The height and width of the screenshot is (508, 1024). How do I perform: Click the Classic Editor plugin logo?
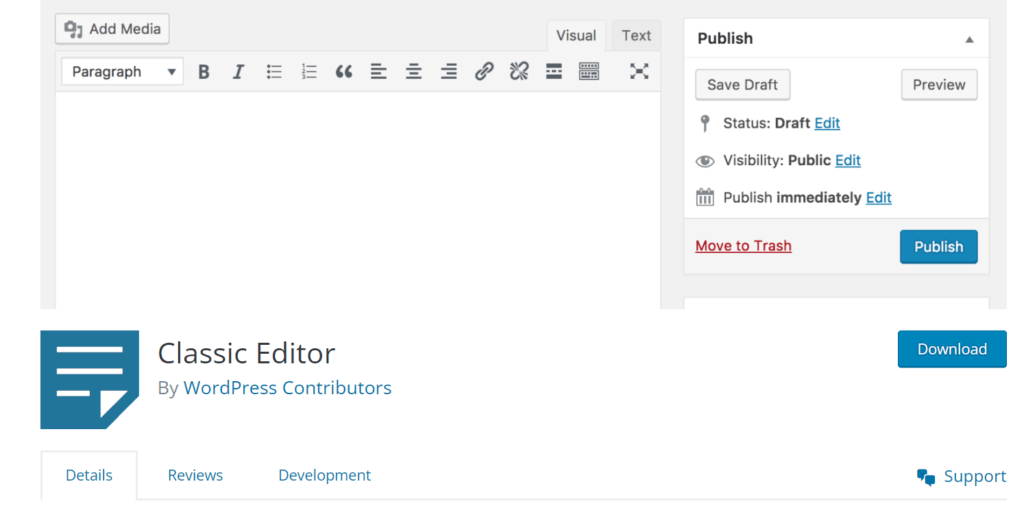pyautogui.click(x=89, y=379)
